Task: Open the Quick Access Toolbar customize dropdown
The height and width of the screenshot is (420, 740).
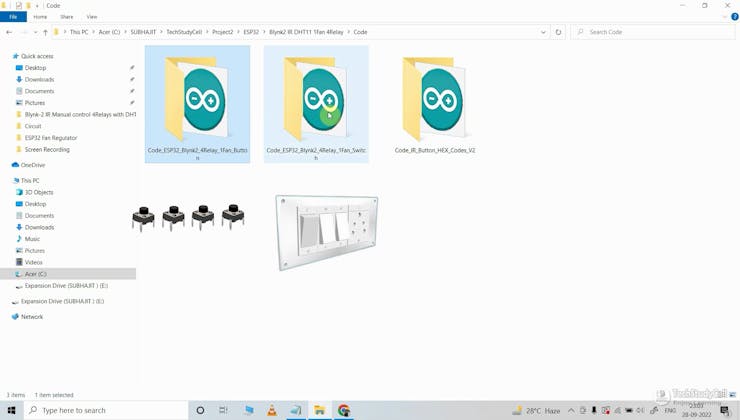Action: [x=37, y=6]
